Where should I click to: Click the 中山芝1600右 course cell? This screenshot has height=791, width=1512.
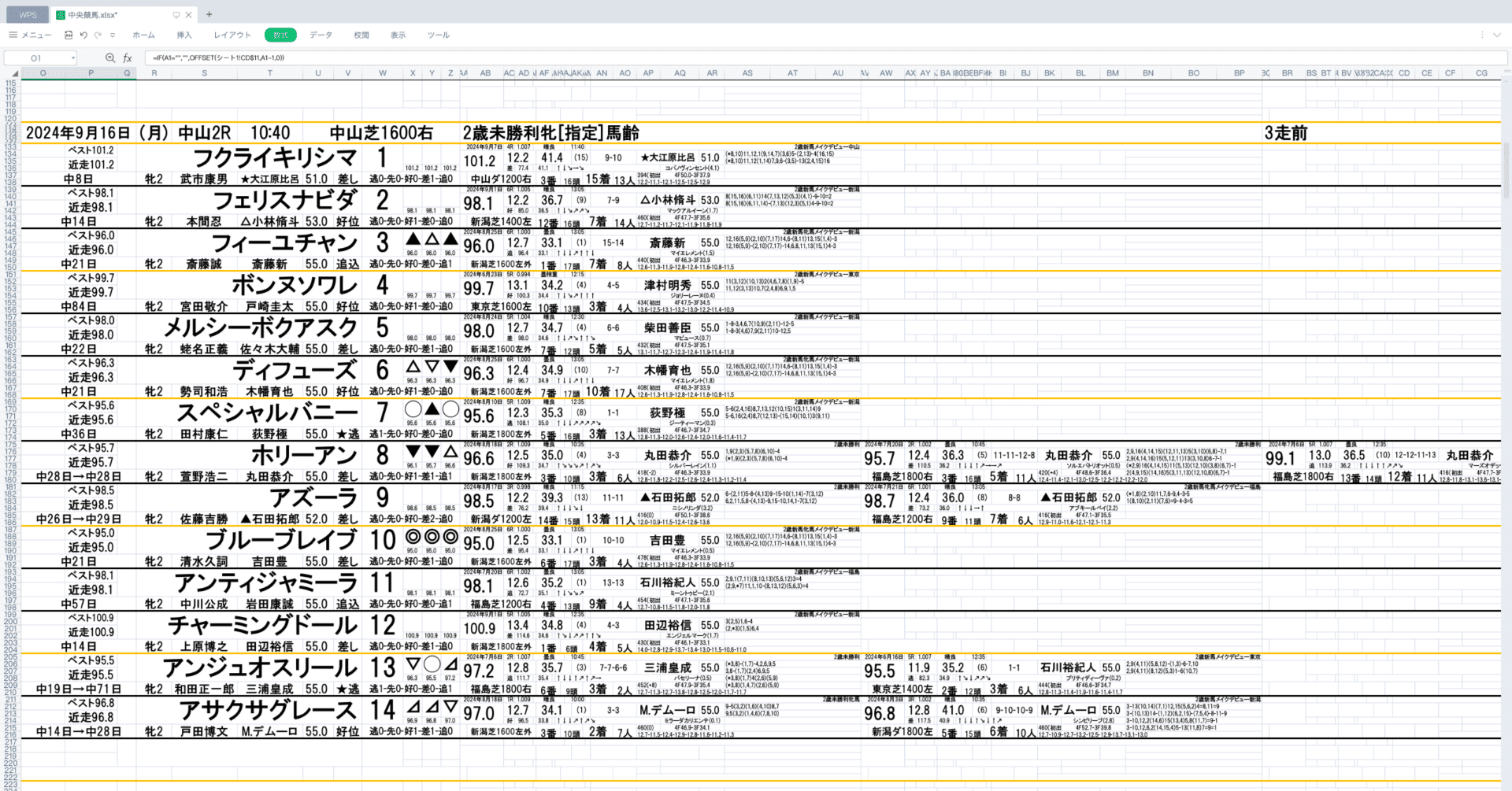[x=381, y=133]
